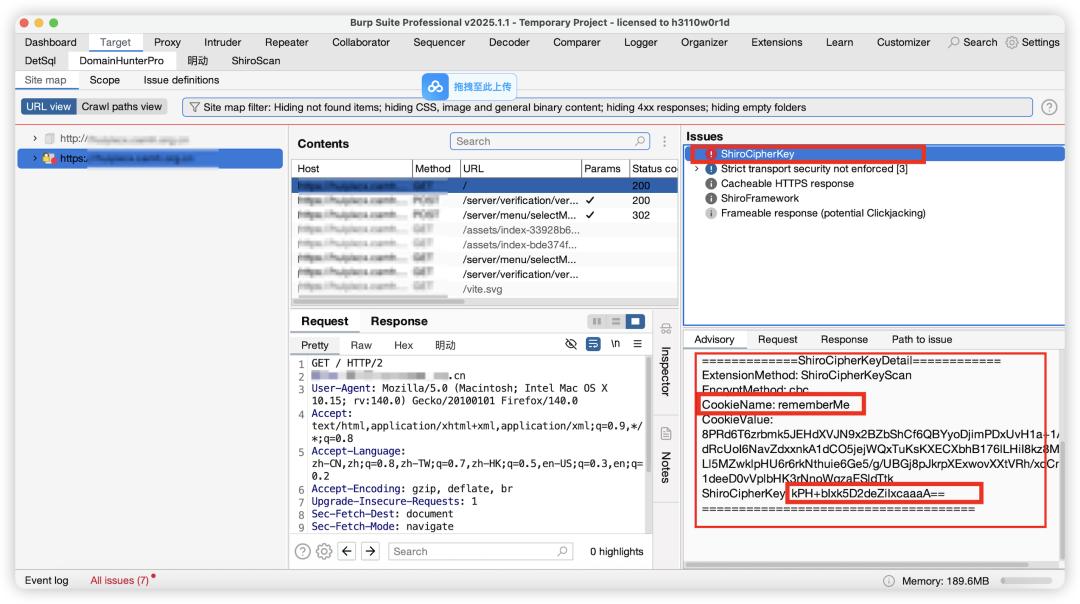Click the site map filter bar
This screenshot has width=1080, height=604.
pyautogui.click(x=607, y=107)
